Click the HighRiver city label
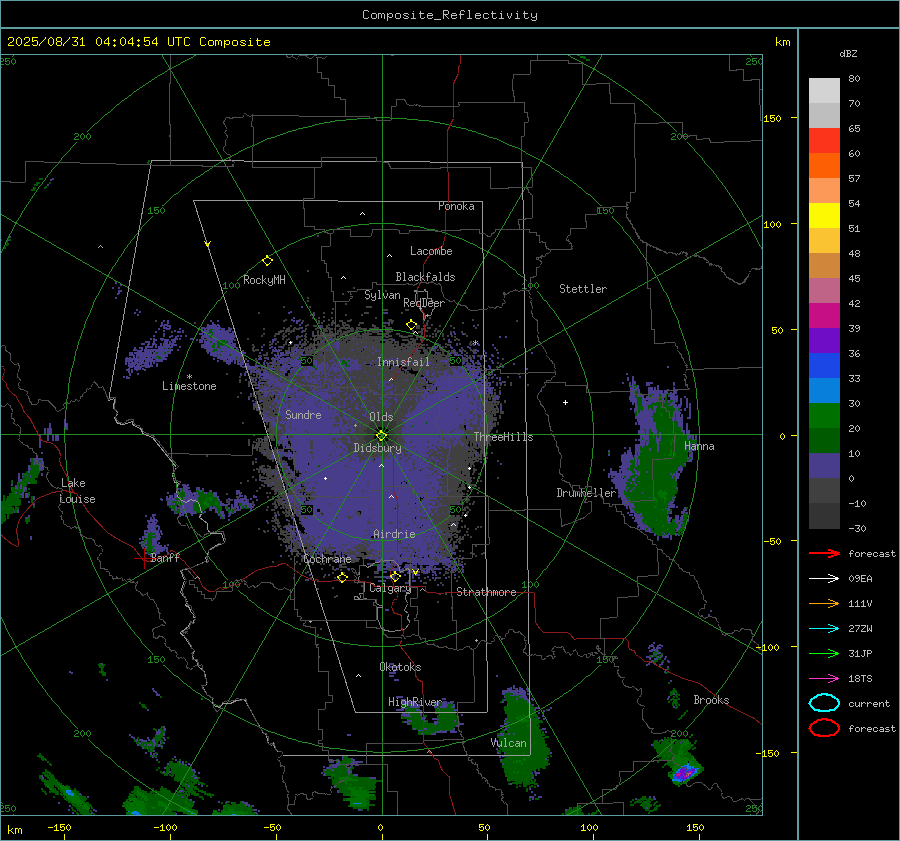Image resolution: width=900 pixels, height=841 pixels. click(415, 702)
